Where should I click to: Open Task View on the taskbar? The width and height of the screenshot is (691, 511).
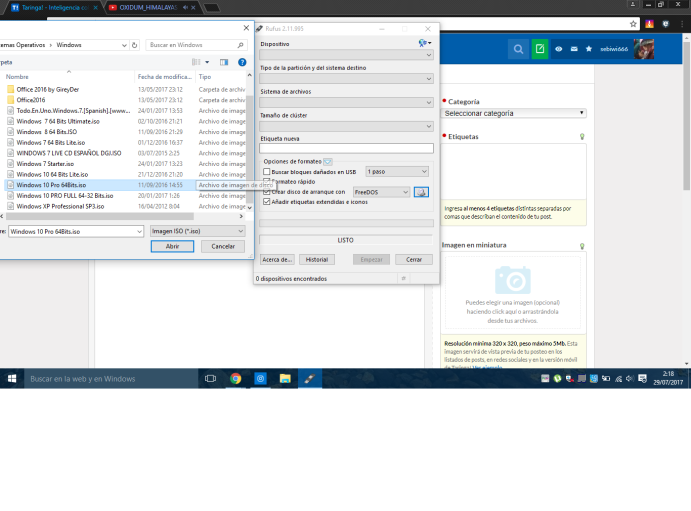coord(211,378)
